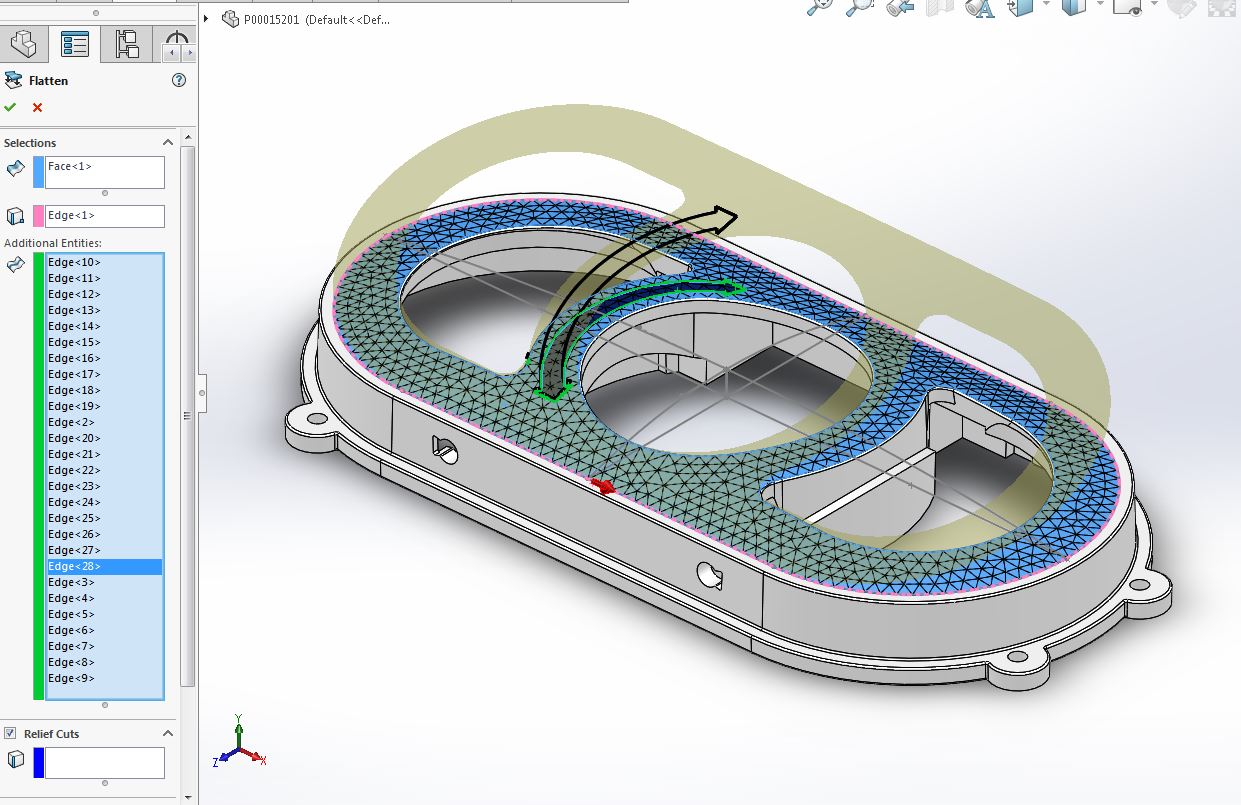The image size is (1241, 805).
Task: Click the PropertyManager scroll-down arrow
Action: click(x=186, y=796)
